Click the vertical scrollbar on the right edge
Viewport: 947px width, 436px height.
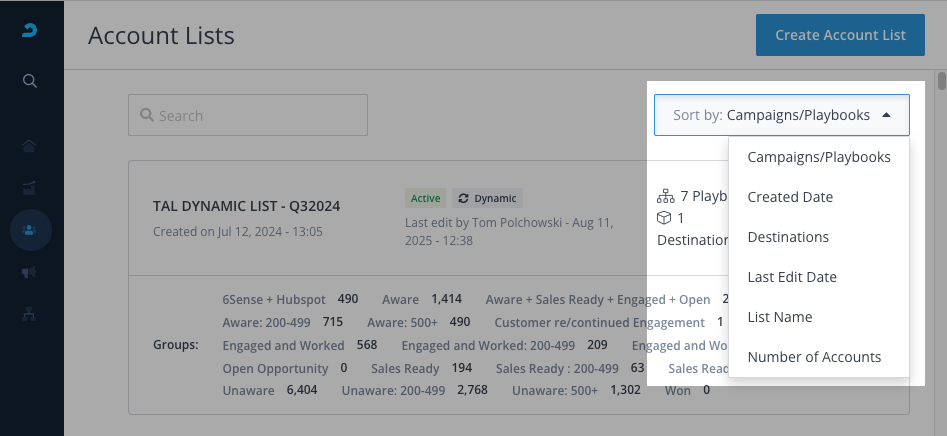941,81
